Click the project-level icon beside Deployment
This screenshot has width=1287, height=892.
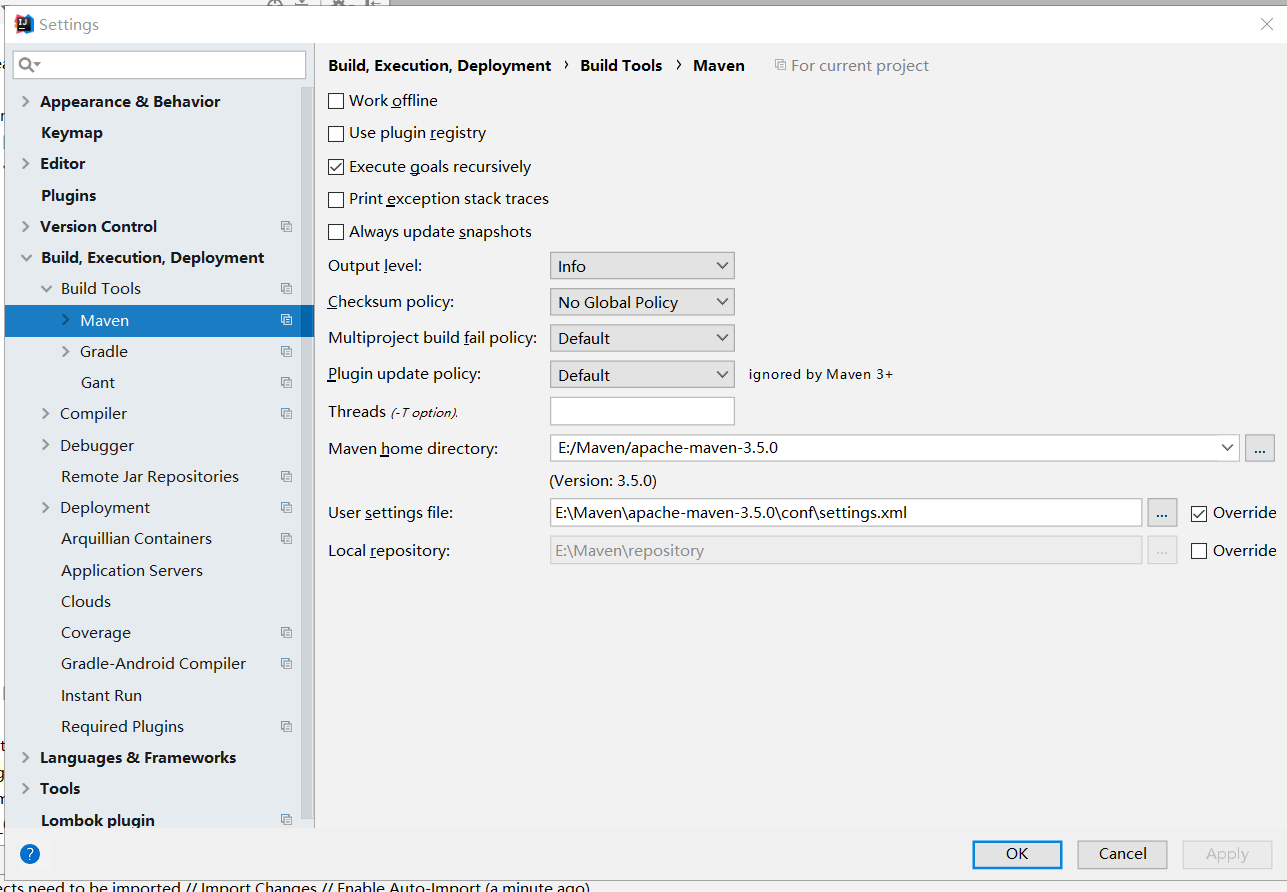(287, 508)
